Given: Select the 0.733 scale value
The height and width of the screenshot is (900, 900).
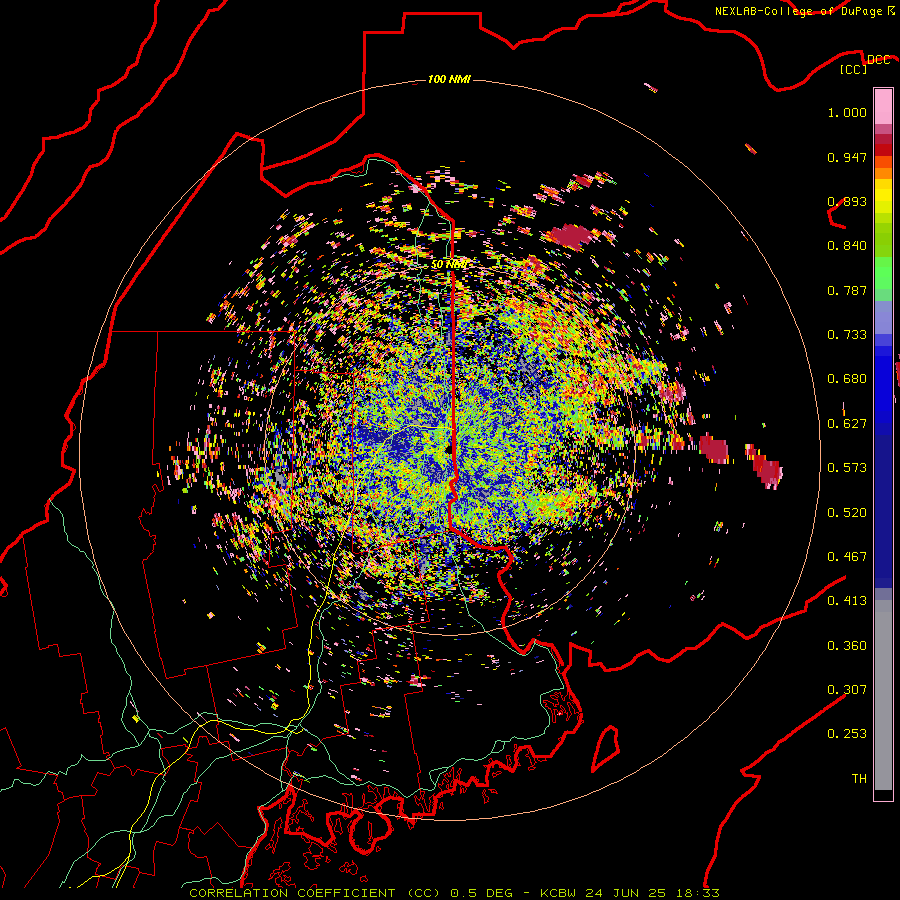Looking at the screenshot, I should click(x=847, y=335).
